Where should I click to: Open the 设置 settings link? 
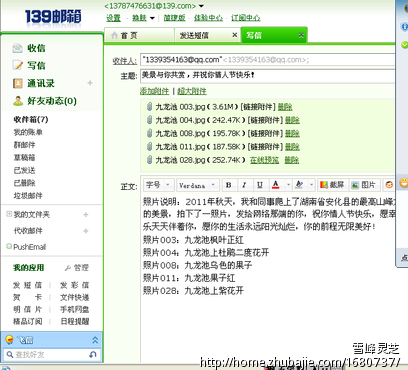pyautogui.click(x=113, y=18)
